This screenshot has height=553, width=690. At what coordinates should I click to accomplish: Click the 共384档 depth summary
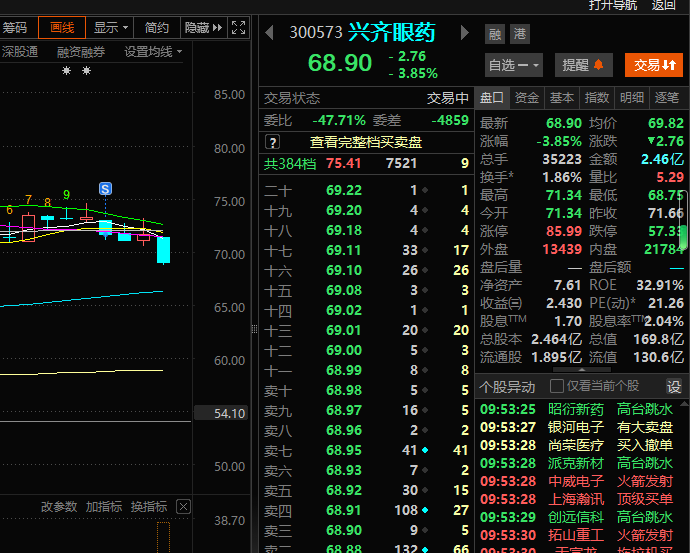pos(290,164)
